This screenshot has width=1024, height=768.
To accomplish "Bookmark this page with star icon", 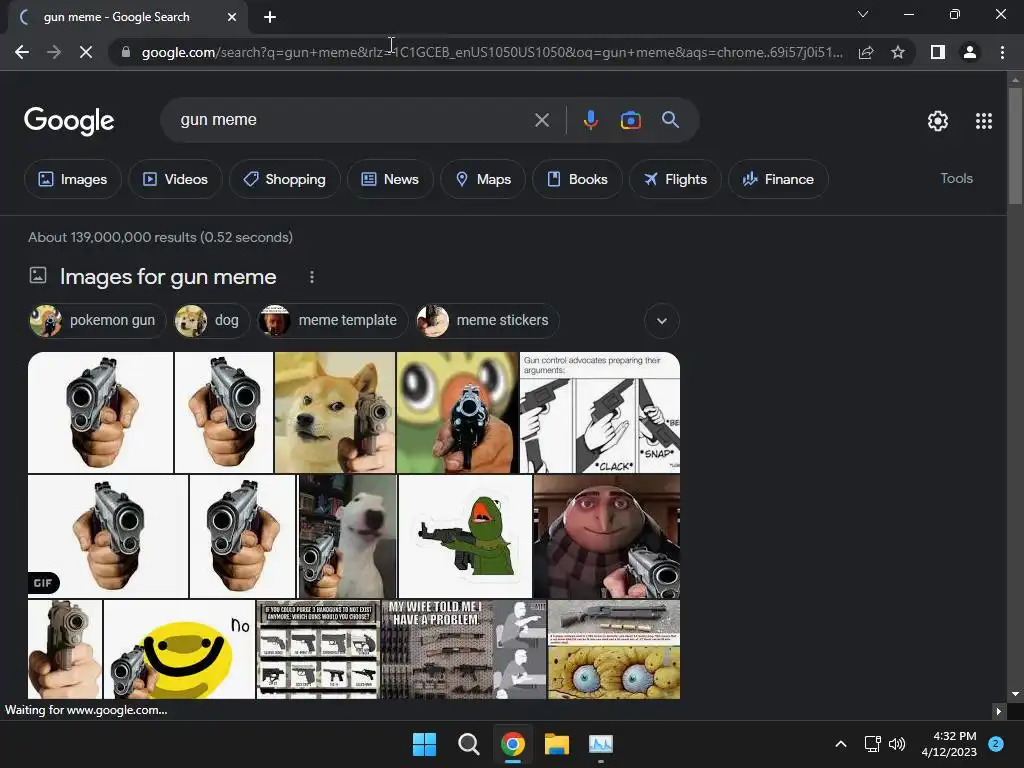I will coord(898,52).
